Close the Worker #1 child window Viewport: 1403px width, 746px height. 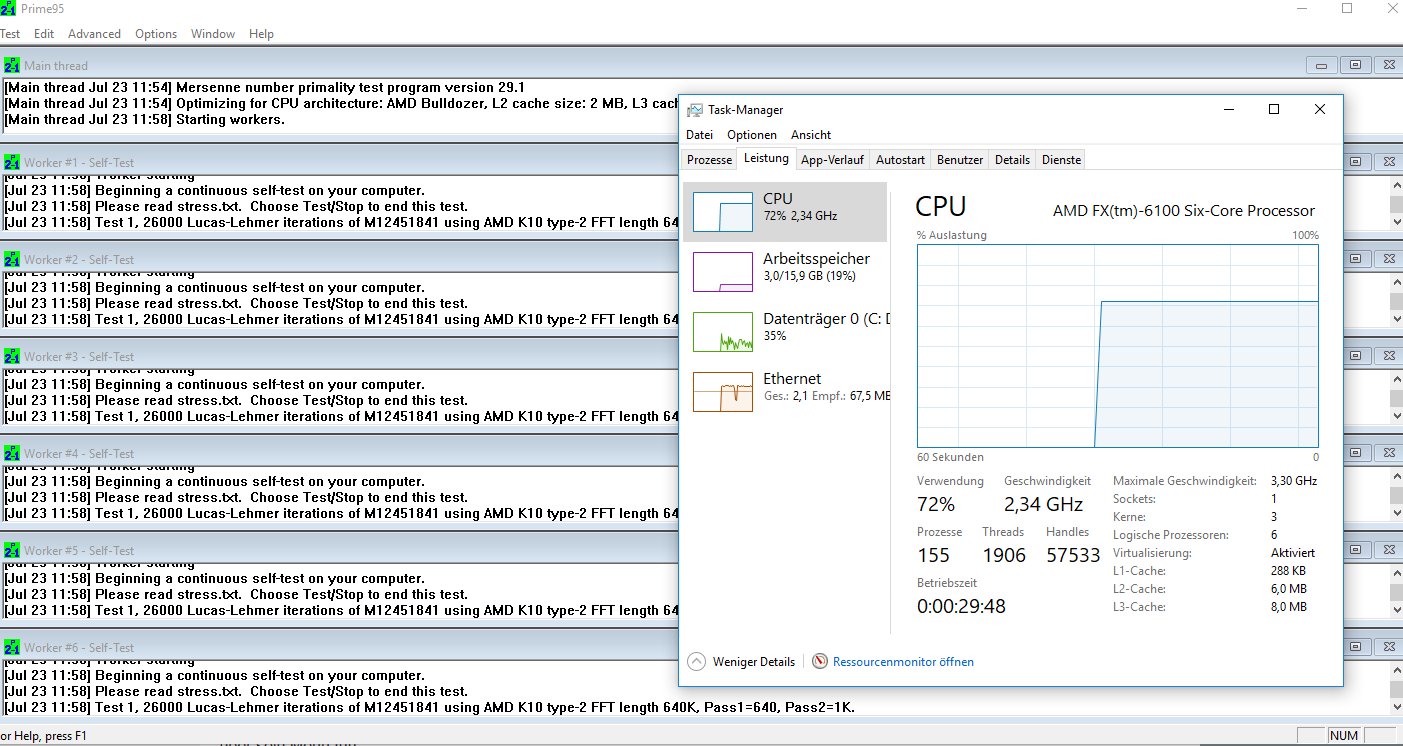(1386, 162)
